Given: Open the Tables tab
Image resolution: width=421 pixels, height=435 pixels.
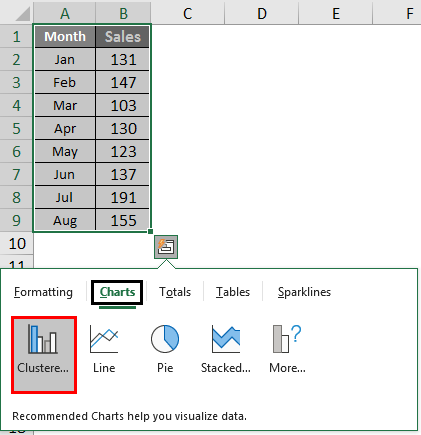Looking at the screenshot, I should tap(233, 292).
